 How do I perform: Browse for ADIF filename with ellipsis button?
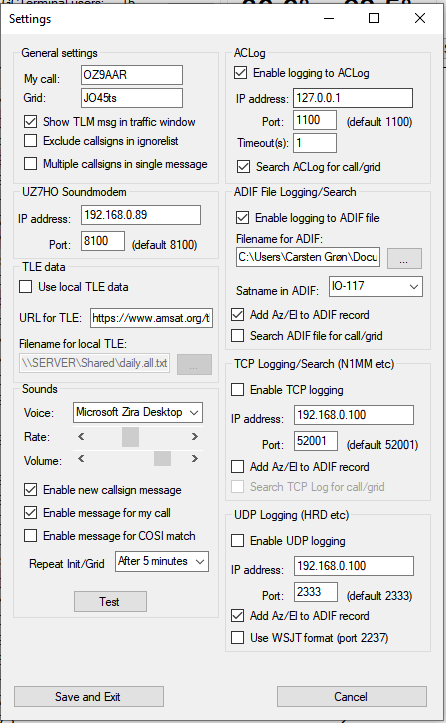coord(404,259)
